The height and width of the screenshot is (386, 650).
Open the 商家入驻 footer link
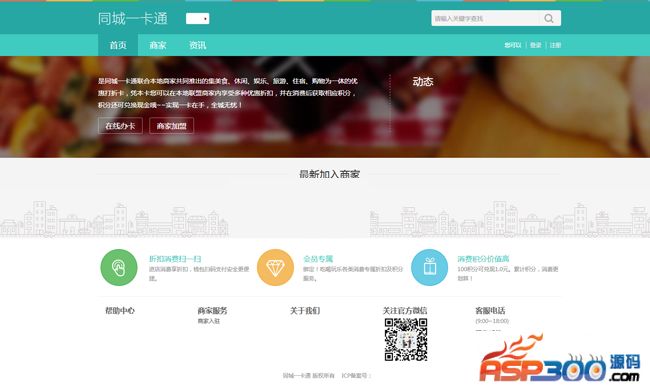(x=209, y=321)
